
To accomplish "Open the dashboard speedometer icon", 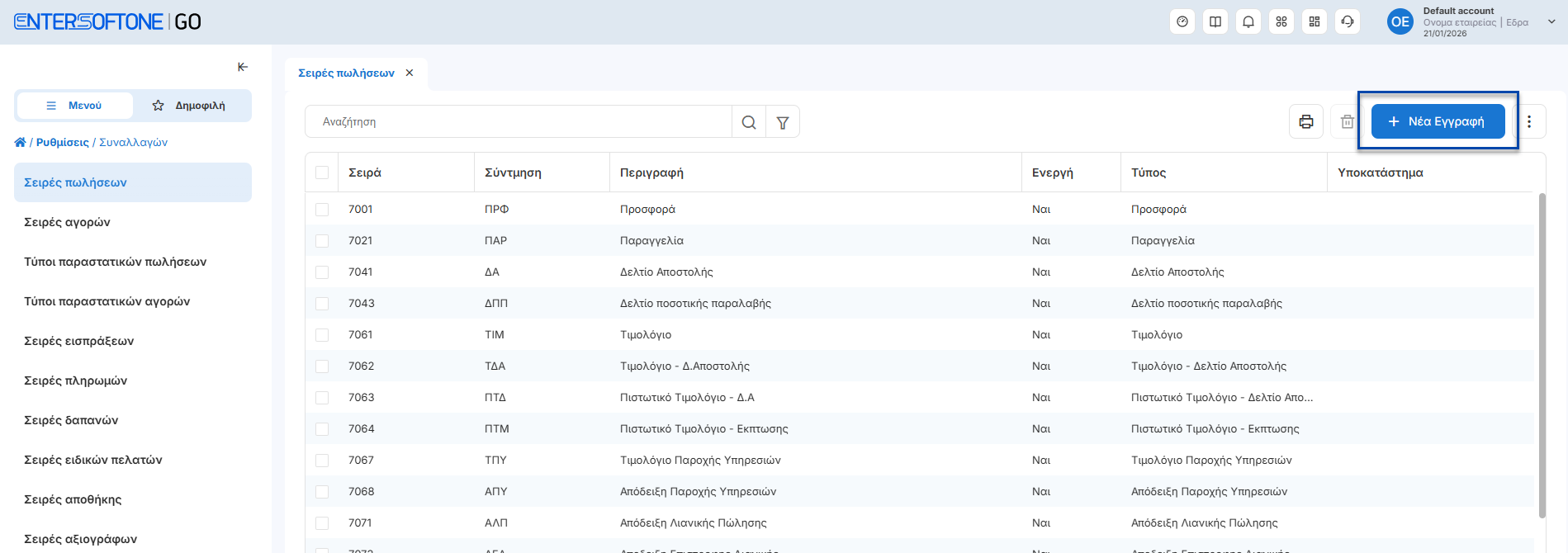I will pos(1182,22).
